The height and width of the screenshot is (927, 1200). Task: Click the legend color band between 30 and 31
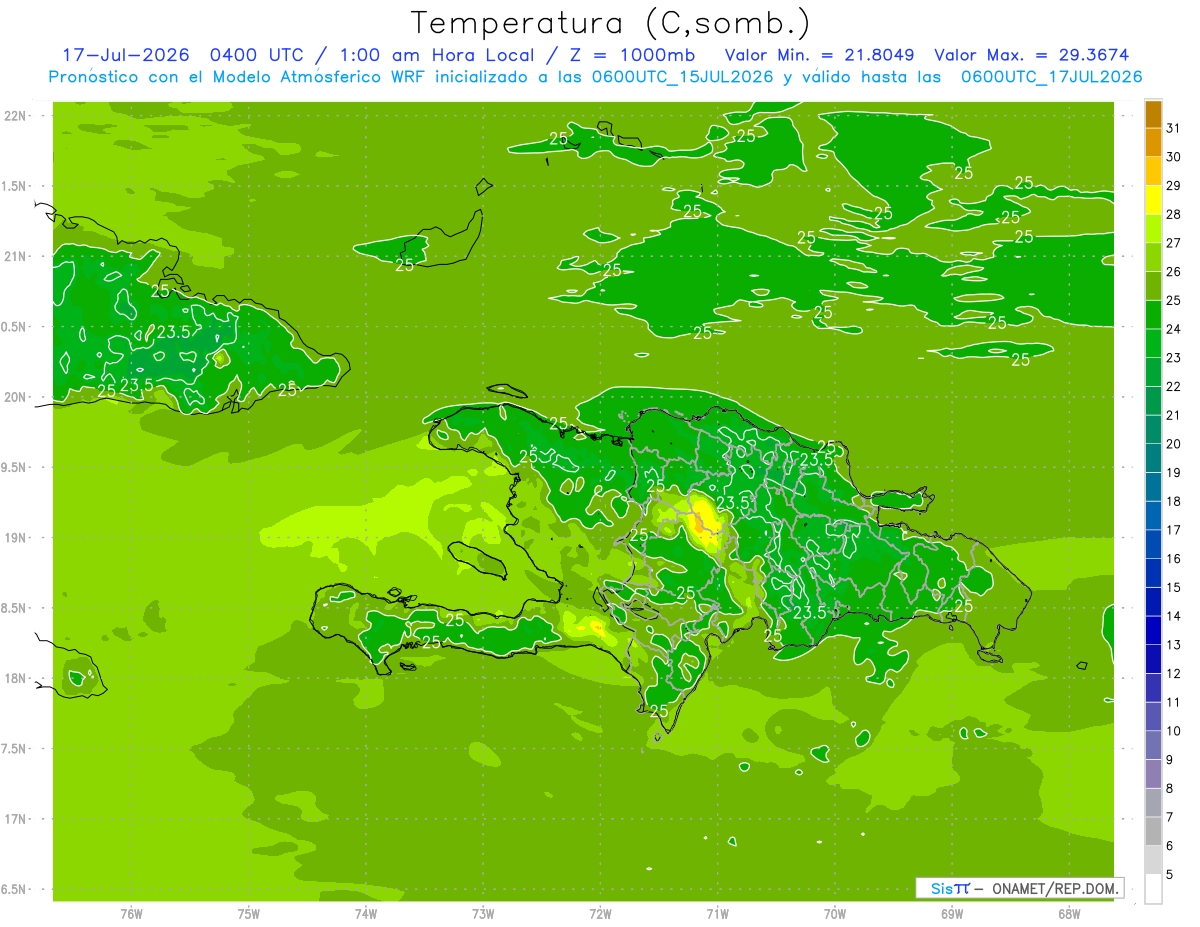coord(1153,142)
